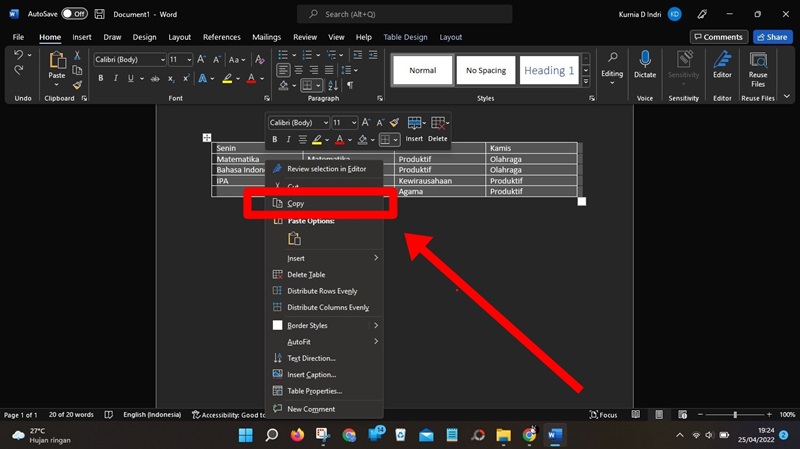Toggle AutoSave switch
800x449 pixels.
[74, 14]
